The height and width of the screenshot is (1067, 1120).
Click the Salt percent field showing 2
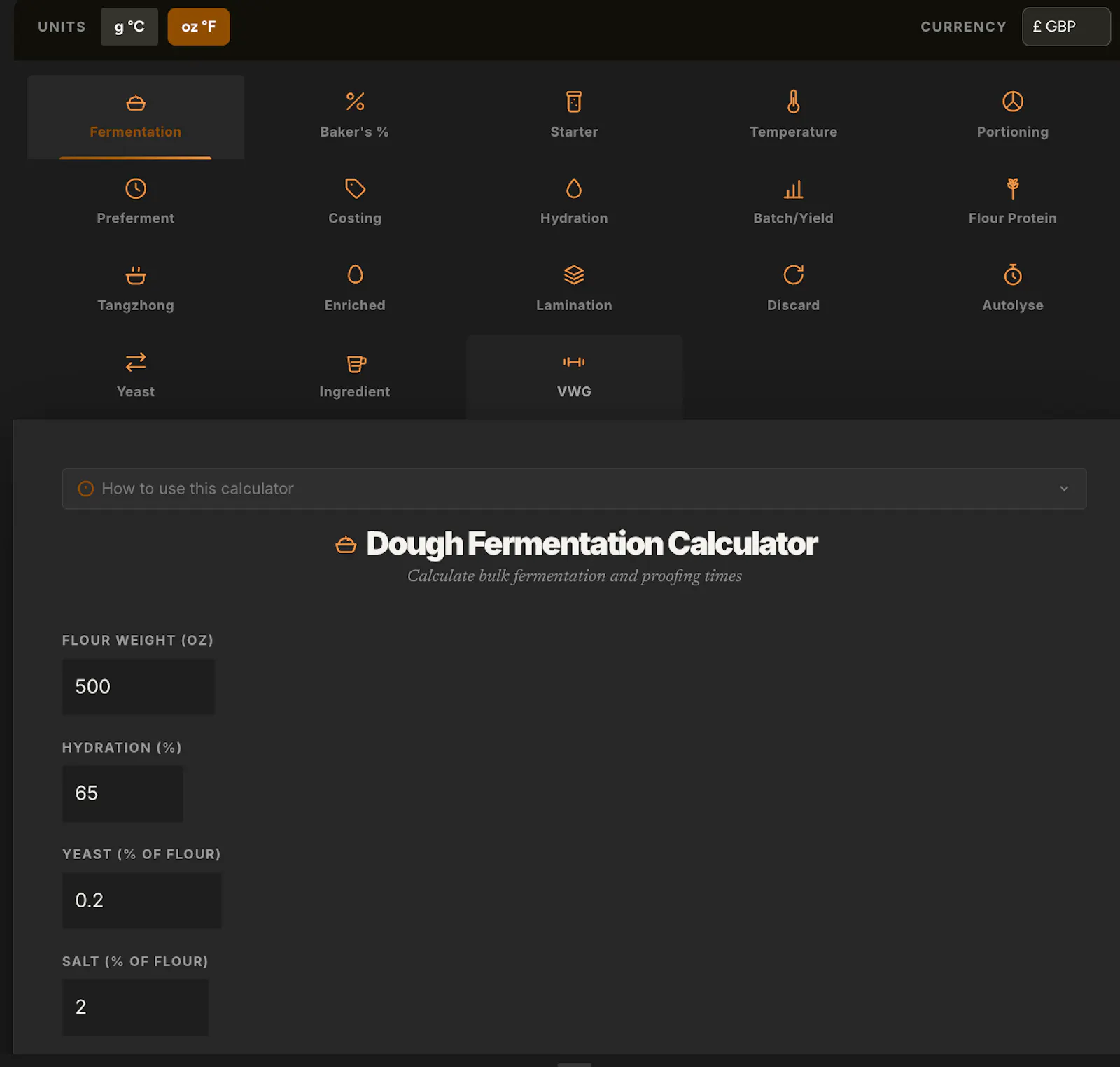pyautogui.click(x=135, y=1007)
